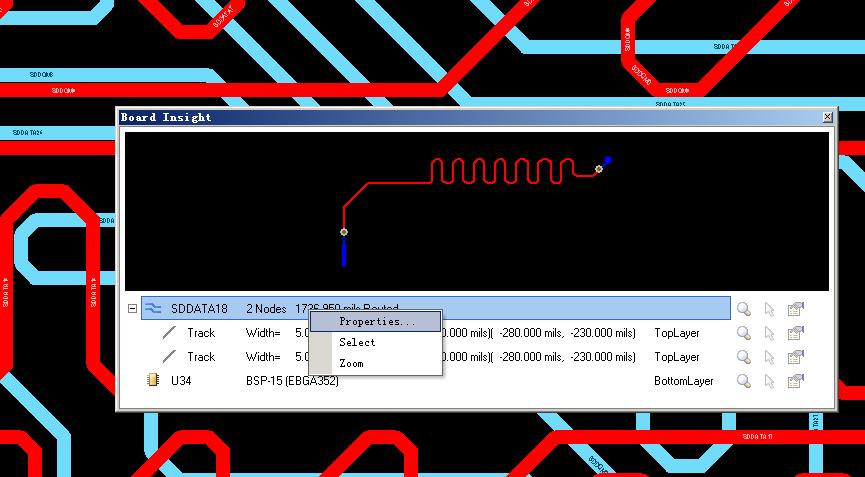Click the U34 component chip icon
The image size is (865, 477).
[153, 380]
